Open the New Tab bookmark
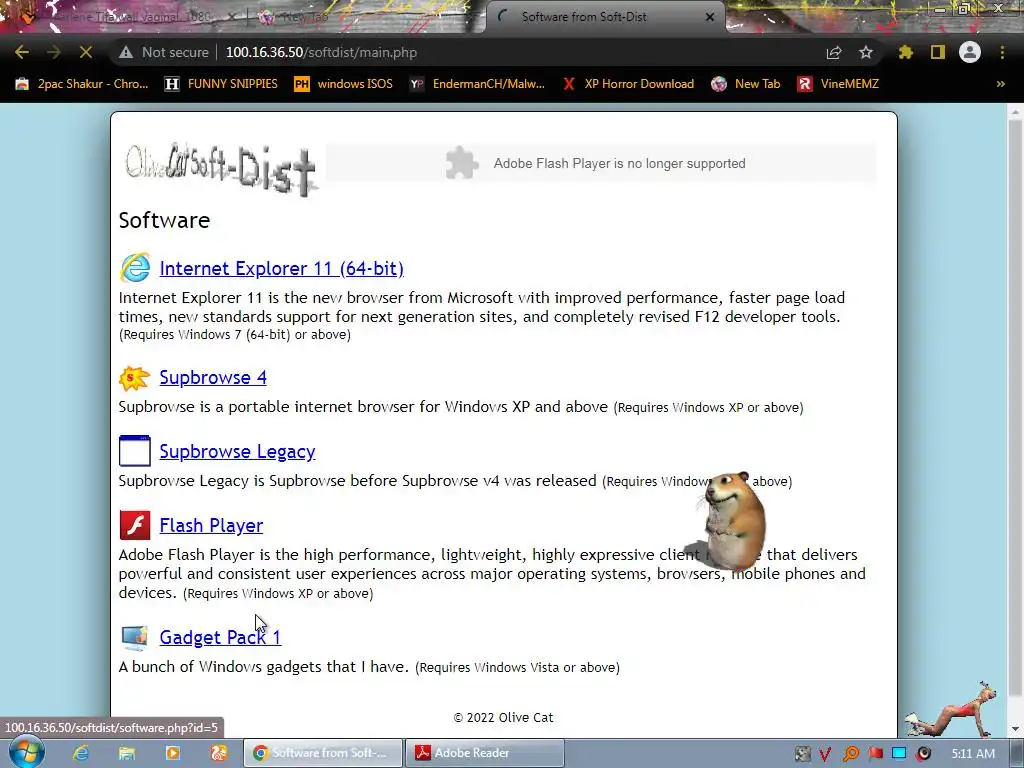Screen dimensions: 1024x768 point(746,84)
